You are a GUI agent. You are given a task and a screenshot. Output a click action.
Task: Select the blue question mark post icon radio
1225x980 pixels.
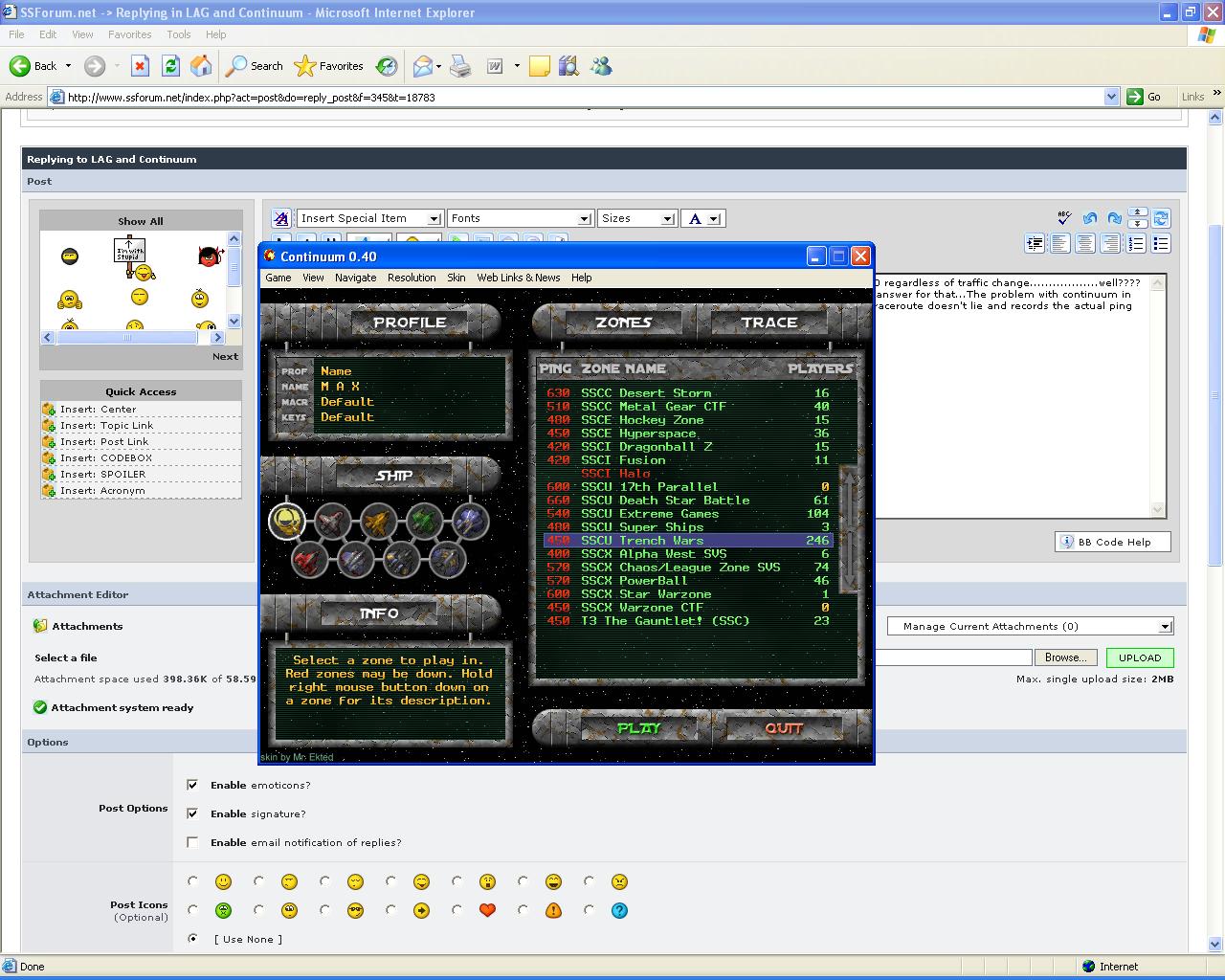pos(590,910)
